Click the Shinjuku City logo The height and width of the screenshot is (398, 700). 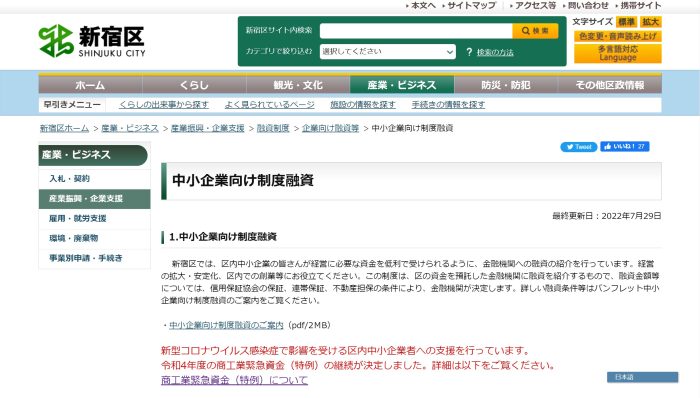(92, 41)
